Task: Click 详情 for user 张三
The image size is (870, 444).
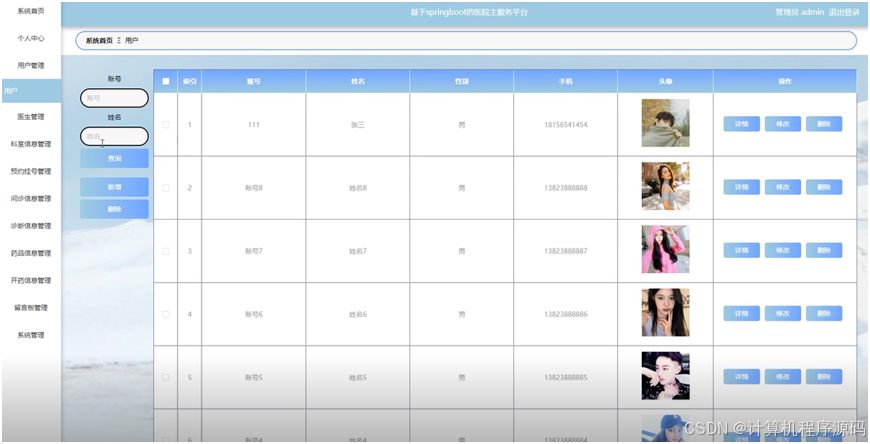Action: [741, 124]
